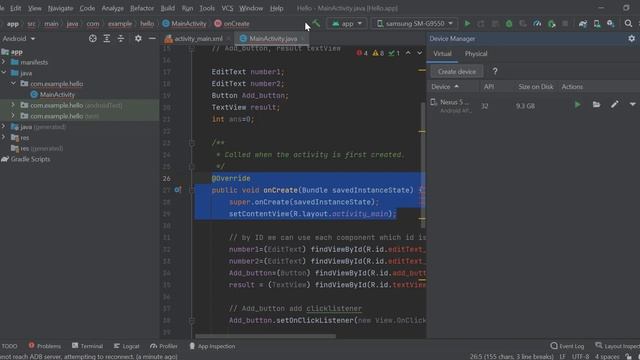The width and height of the screenshot is (640, 360).
Task: Open the Refactor menu
Action: tap(142, 8)
